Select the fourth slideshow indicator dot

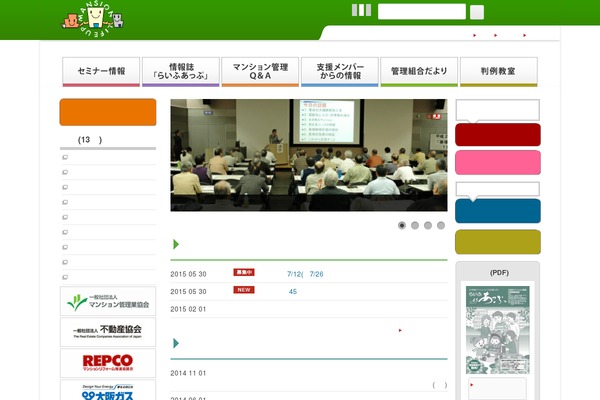coord(441,225)
